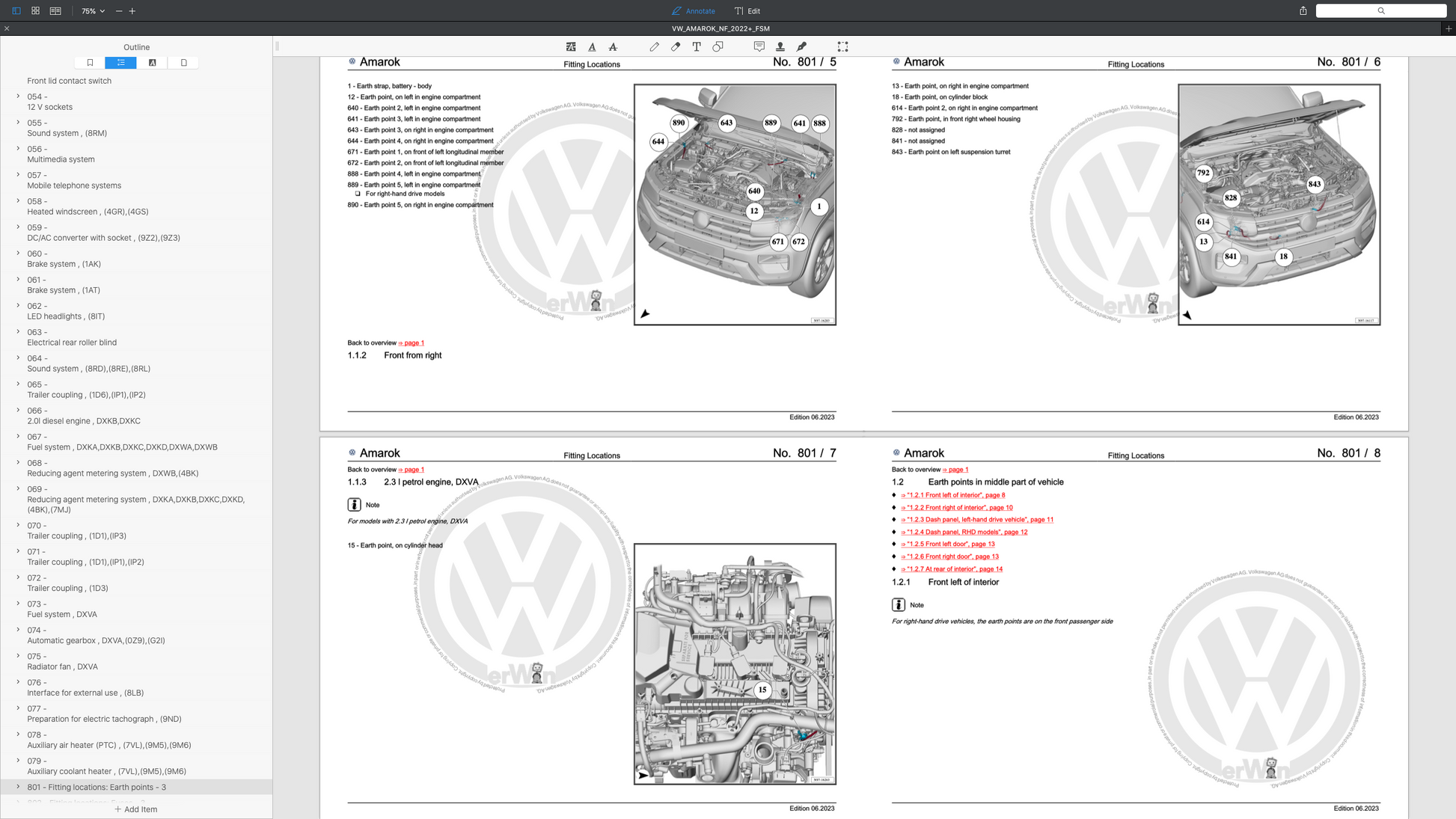Expand outline item 066 - 2.0l diesel engine

[x=18, y=411]
